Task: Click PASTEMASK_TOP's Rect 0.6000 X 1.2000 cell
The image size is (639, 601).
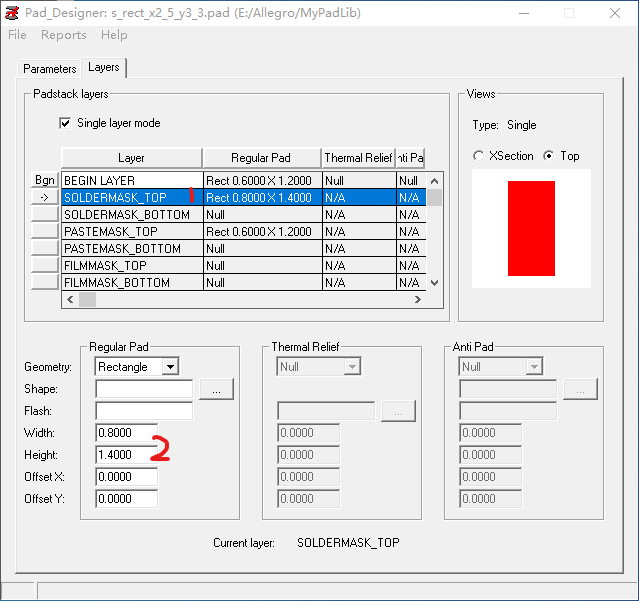Action: click(x=262, y=231)
